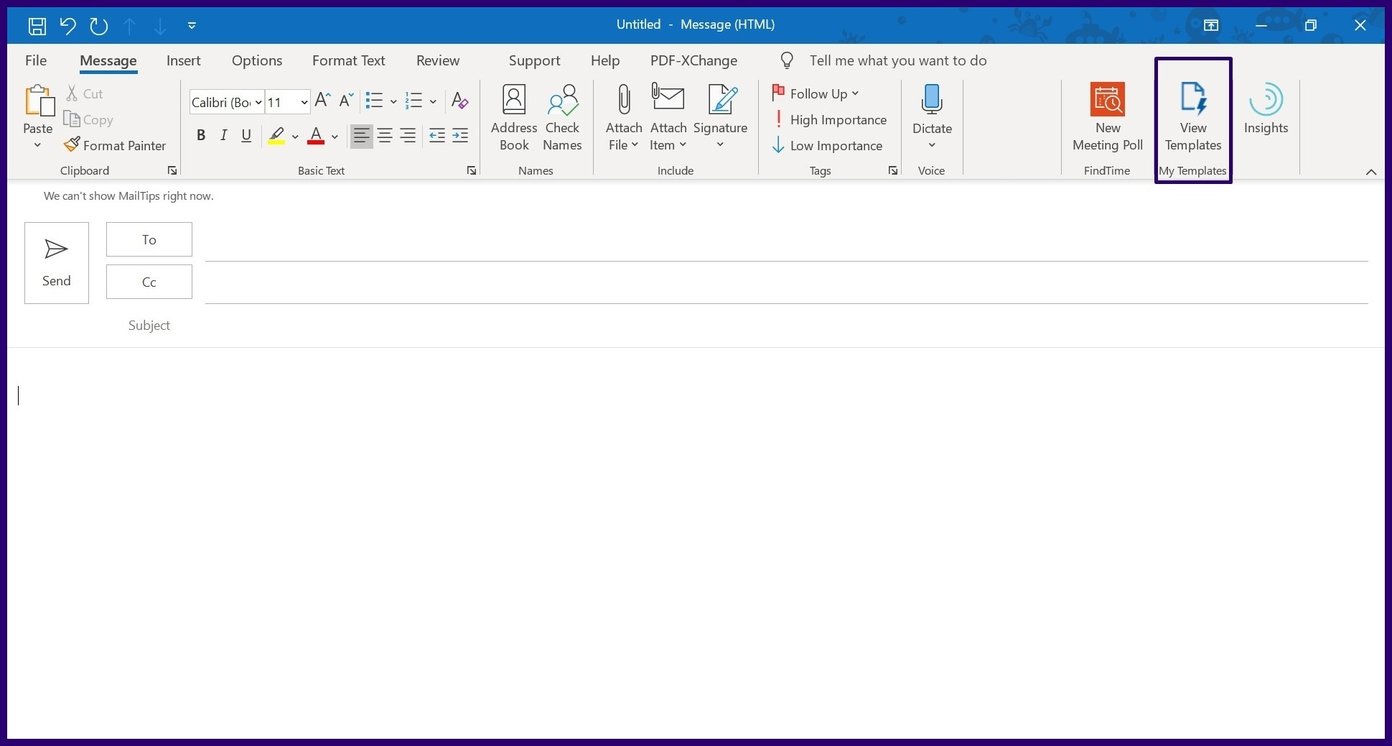Switch to the Format Text tab
This screenshot has height=746, width=1392.
348,60
